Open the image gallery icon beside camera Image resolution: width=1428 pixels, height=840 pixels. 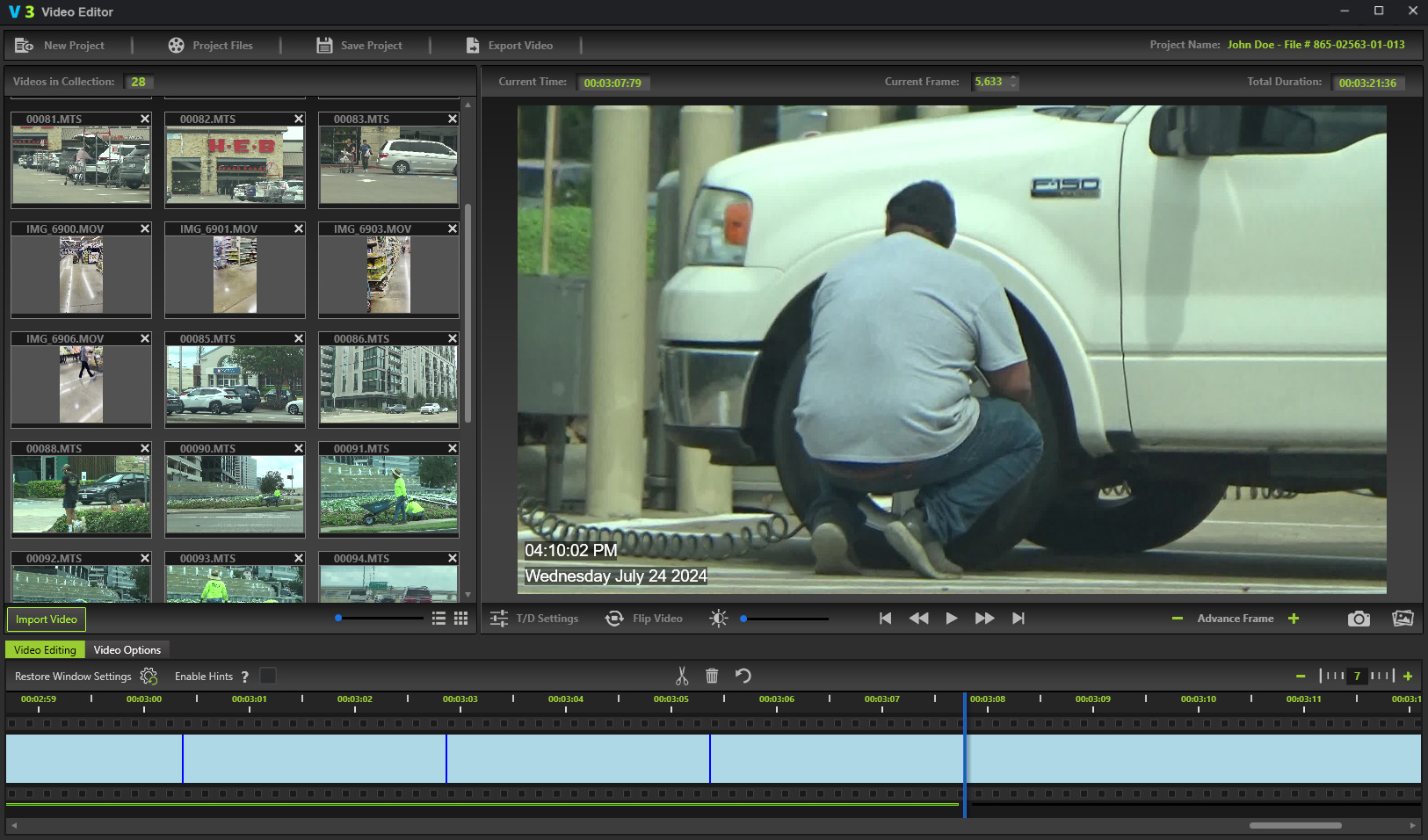pos(1403,619)
